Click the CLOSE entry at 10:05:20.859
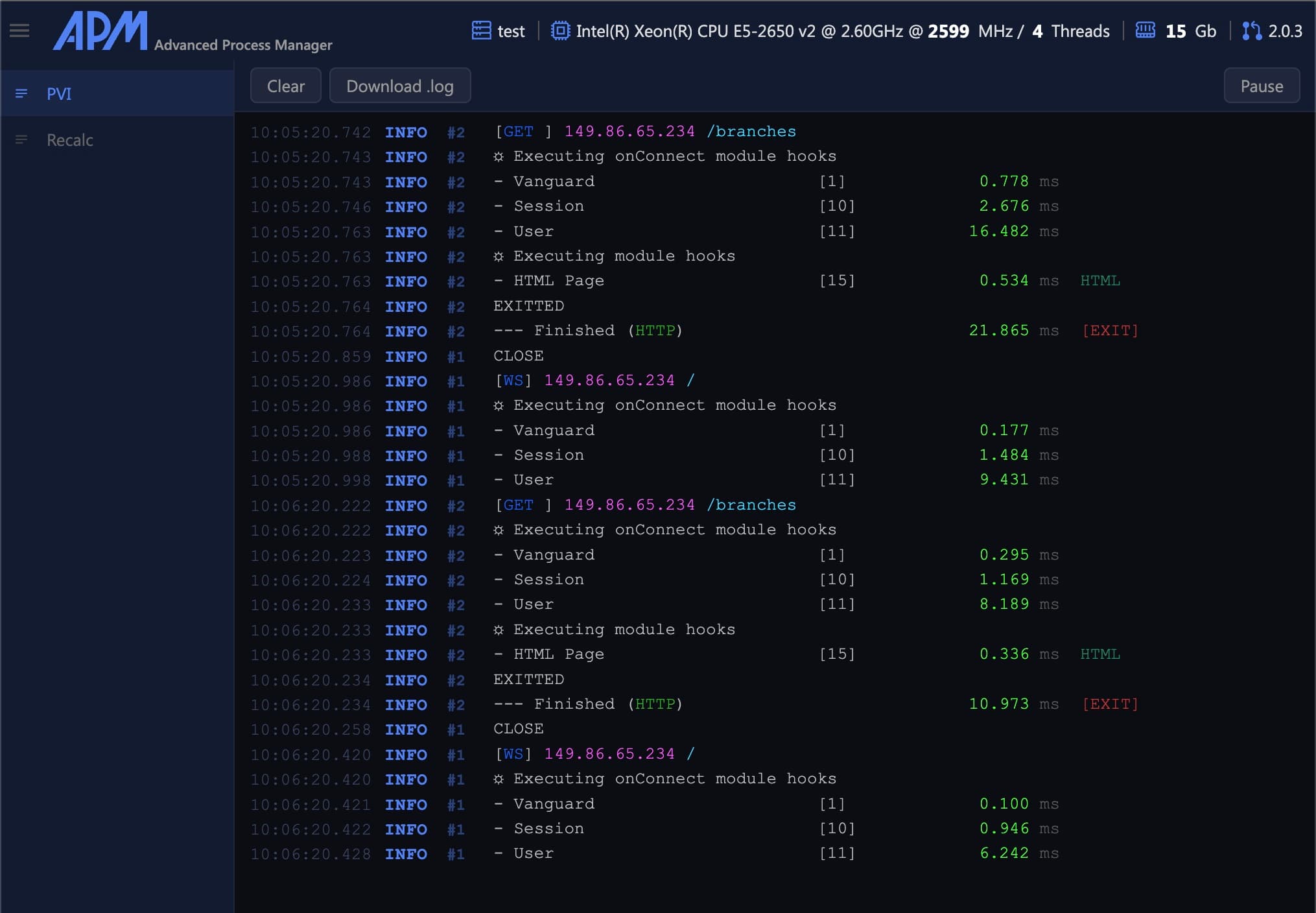 click(x=519, y=356)
